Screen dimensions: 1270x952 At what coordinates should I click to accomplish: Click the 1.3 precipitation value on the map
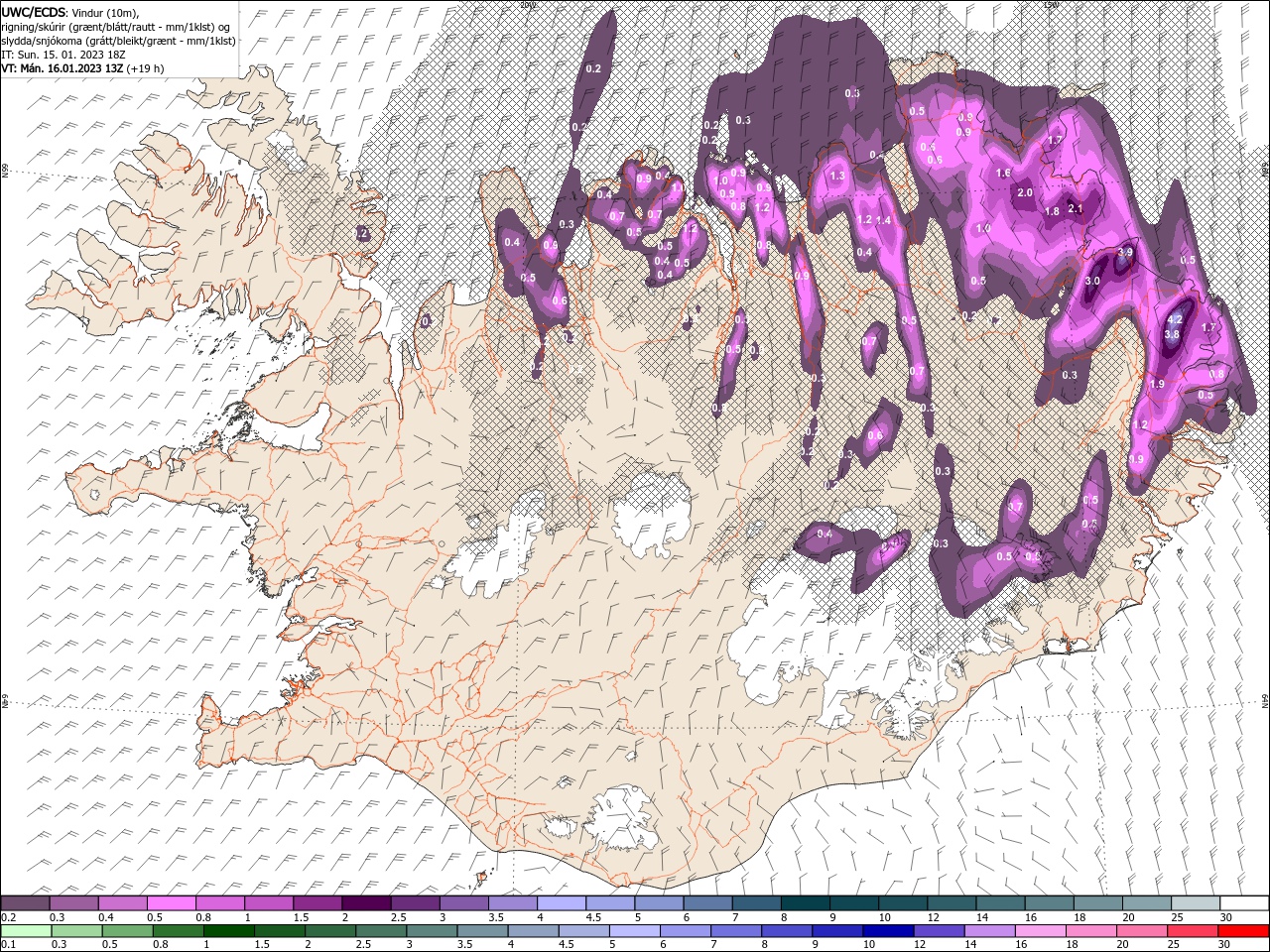[x=836, y=177]
